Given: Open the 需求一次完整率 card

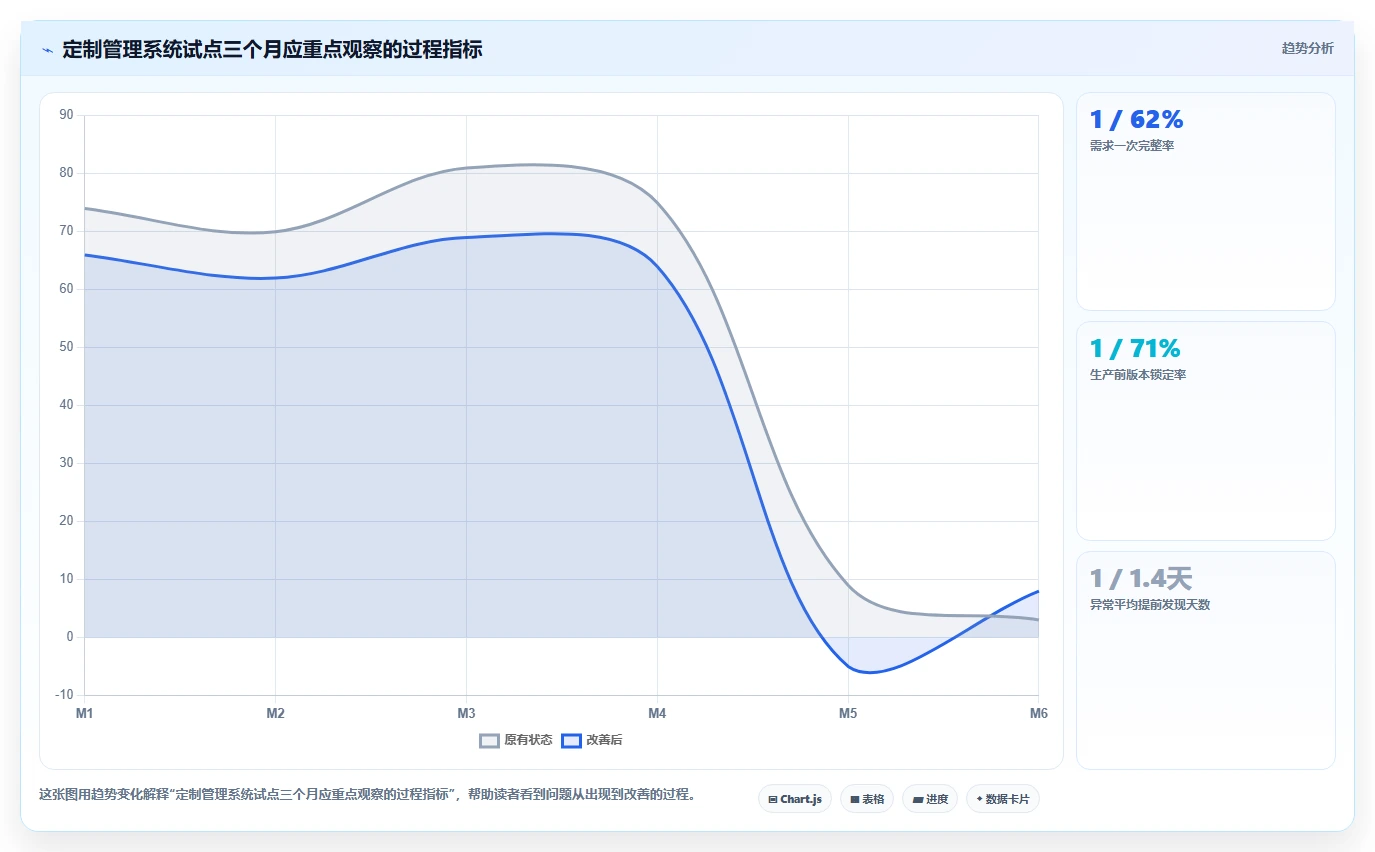Looking at the screenshot, I should [x=1205, y=201].
